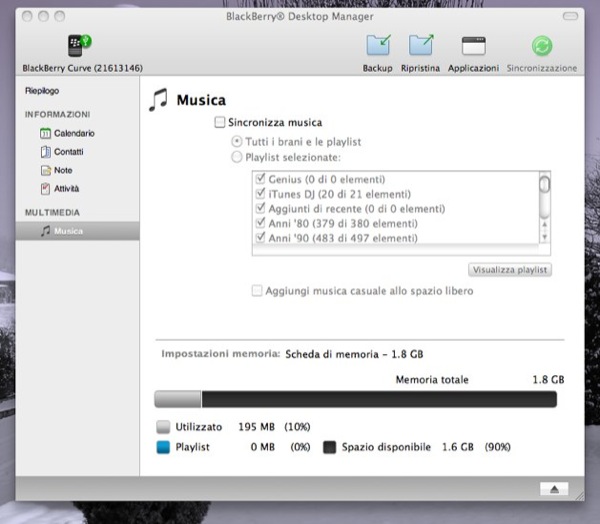Image resolution: width=600 pixels, height=524 pixels.
Task: Start sync with Sincronizzazione icon
Action: click(x=541, y=46)
